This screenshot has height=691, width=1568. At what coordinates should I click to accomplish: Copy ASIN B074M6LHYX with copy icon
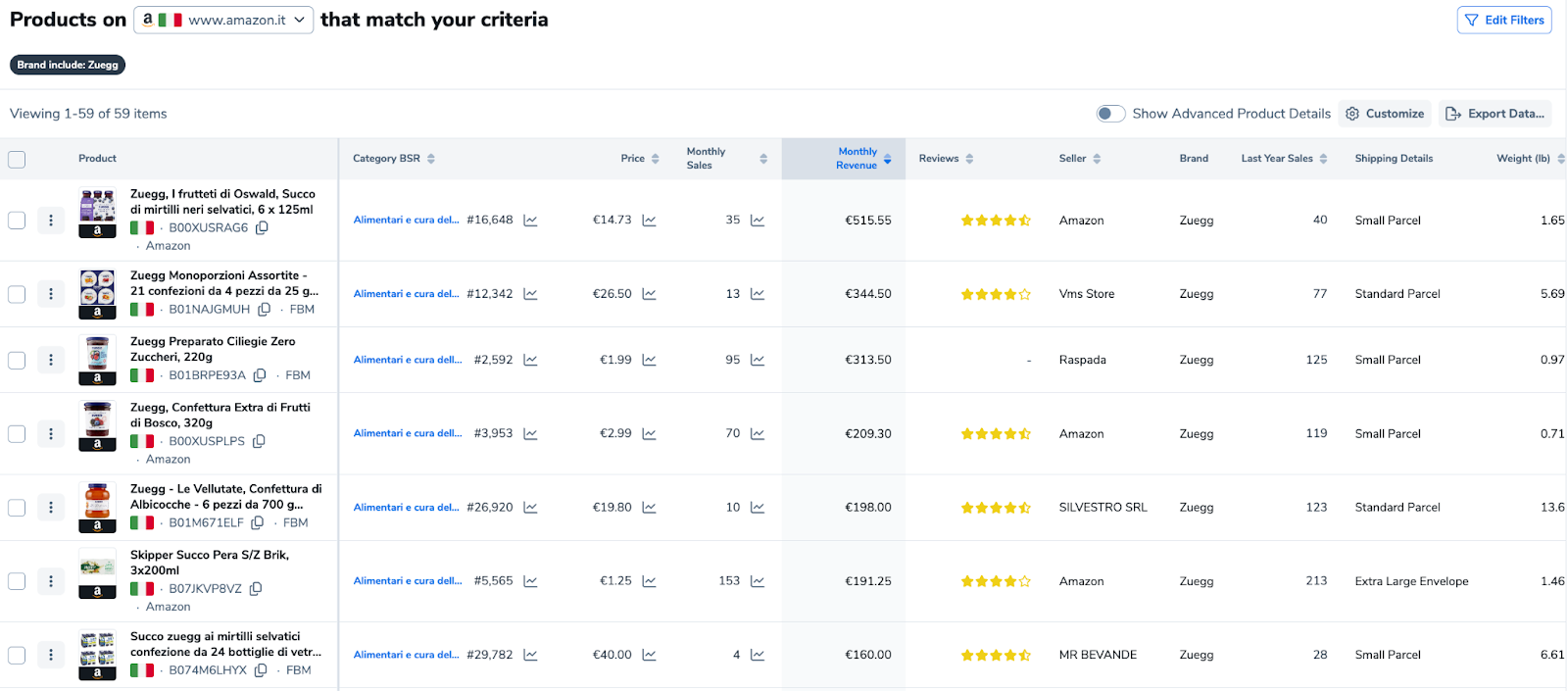pos(261,670)
